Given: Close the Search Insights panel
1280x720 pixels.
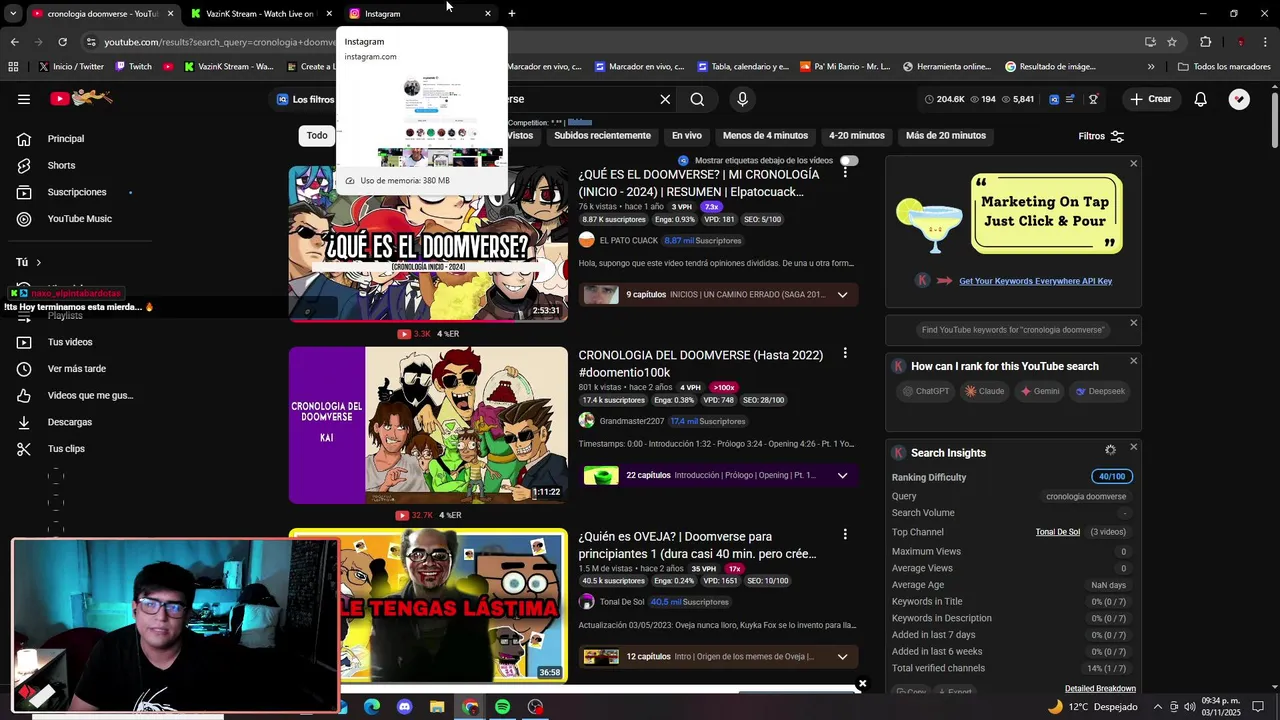Looking at the screenshot, I should click(x=1133, y=447).
